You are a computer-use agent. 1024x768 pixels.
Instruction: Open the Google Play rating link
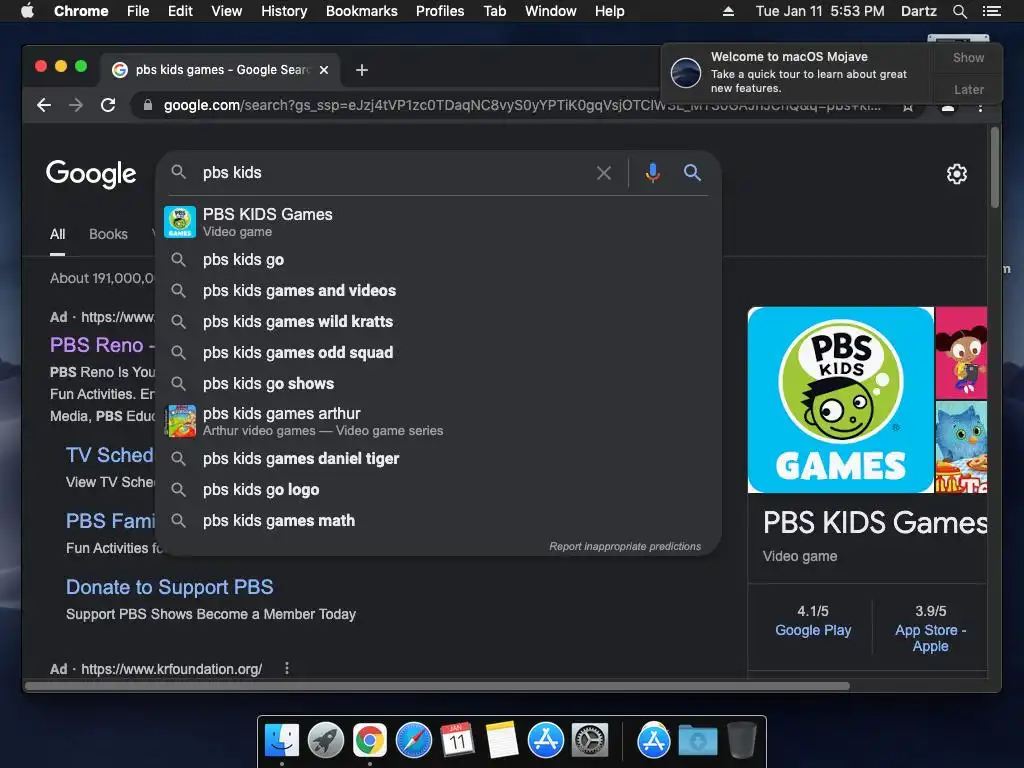point(813,630)
